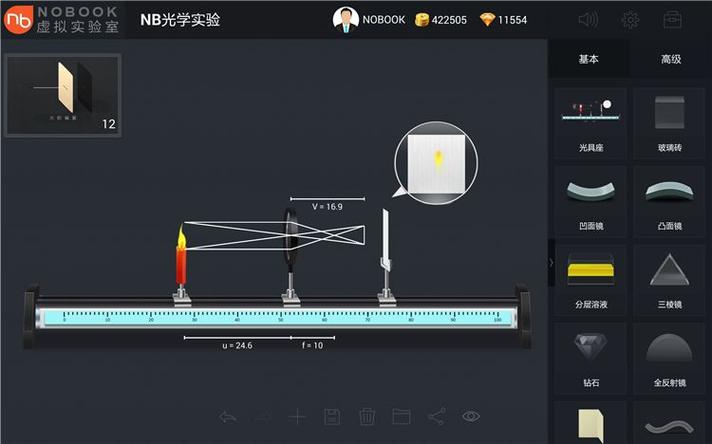Click the gold coin balance 422505

(x=440, y=20)
